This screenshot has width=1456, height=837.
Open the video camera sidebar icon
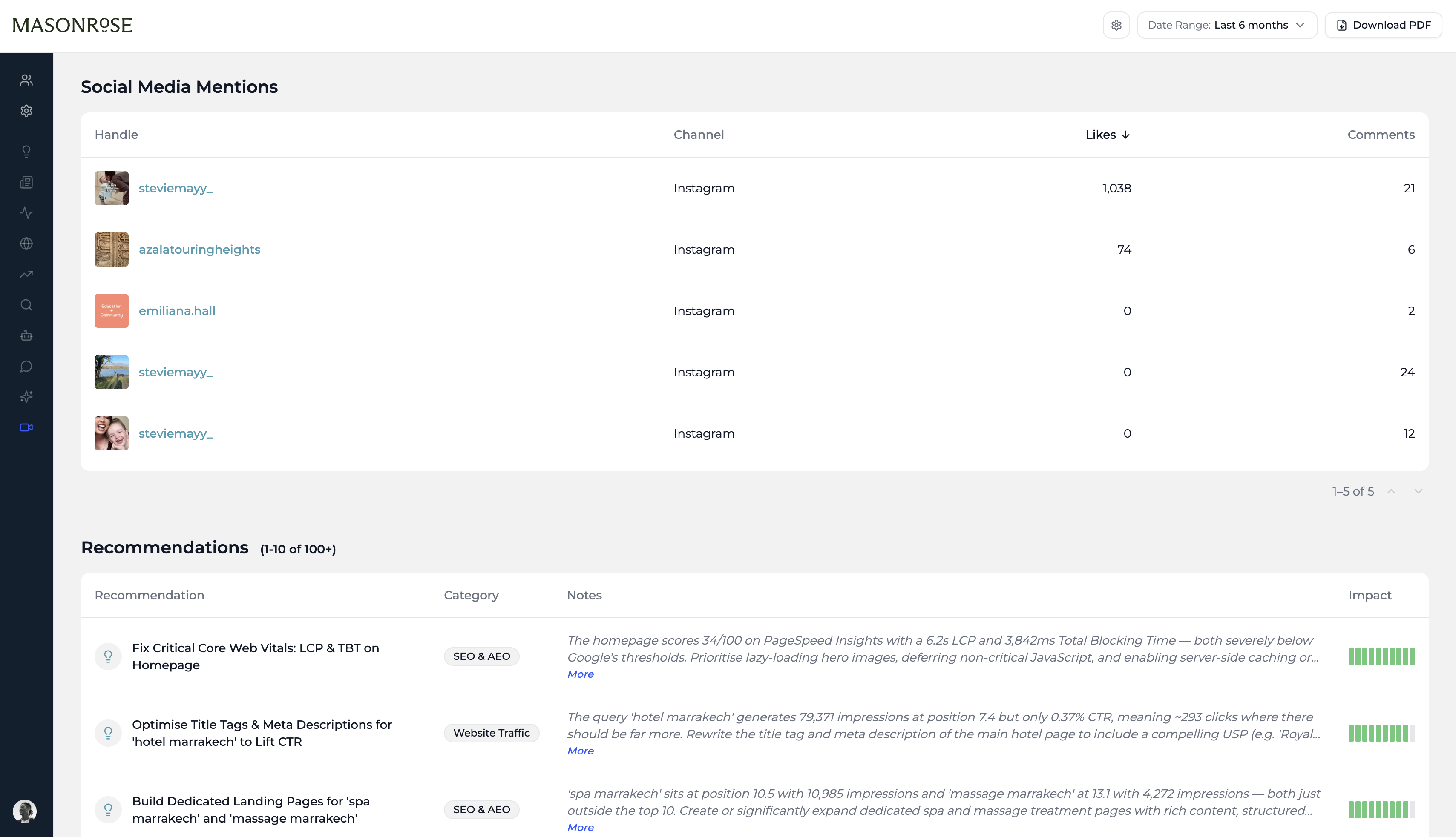[26, 427]
